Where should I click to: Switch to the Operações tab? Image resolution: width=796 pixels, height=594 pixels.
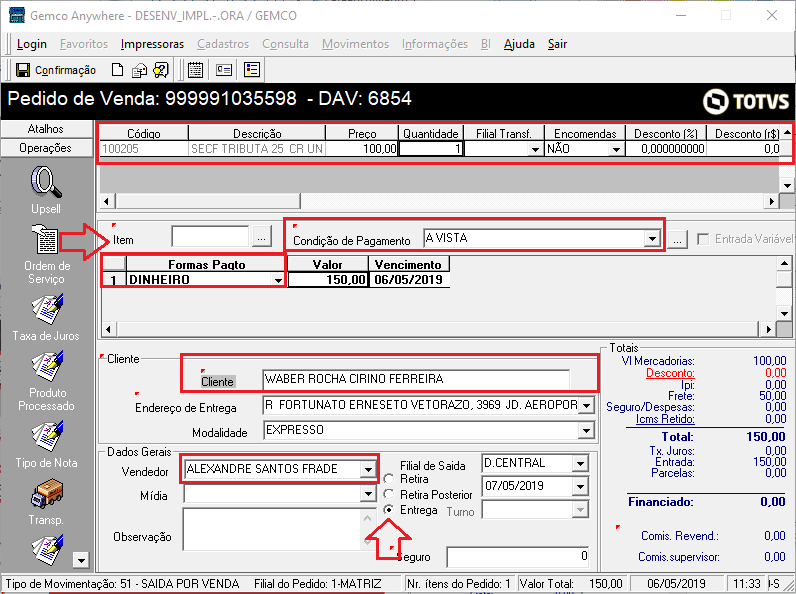click(x=46, y=148)
